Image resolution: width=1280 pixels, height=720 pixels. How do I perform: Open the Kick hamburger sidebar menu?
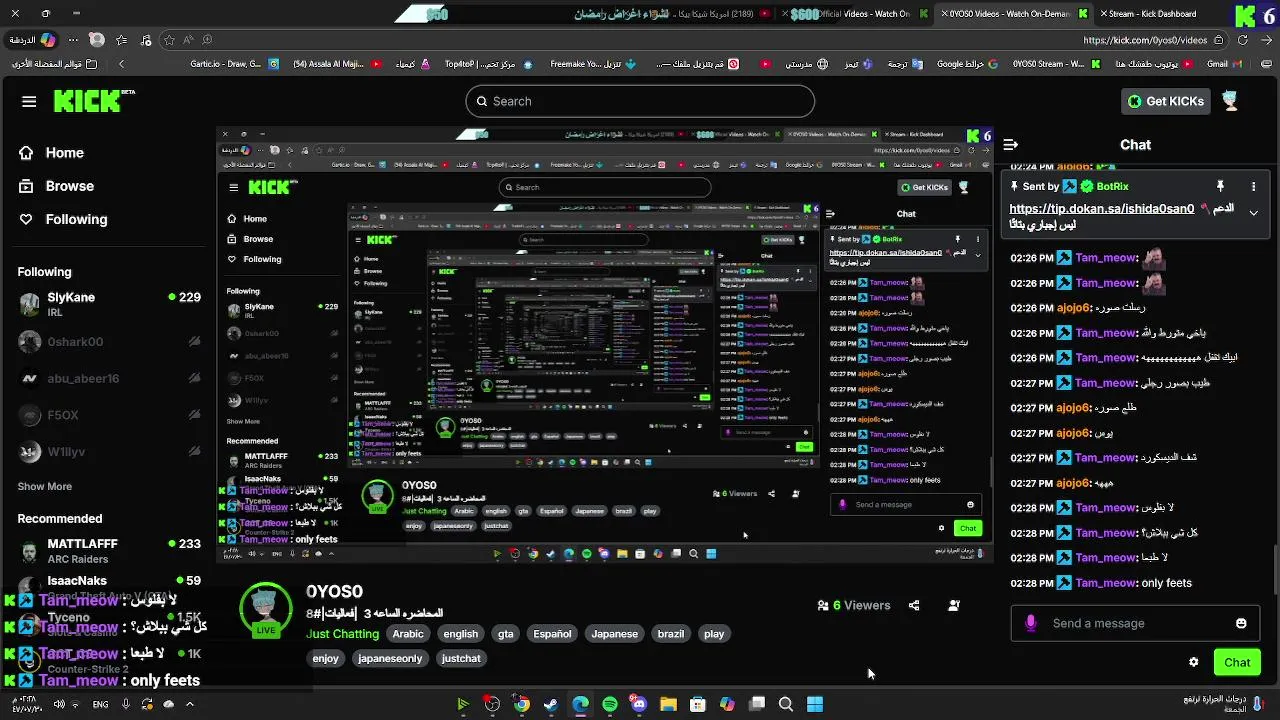coord(29,101)
